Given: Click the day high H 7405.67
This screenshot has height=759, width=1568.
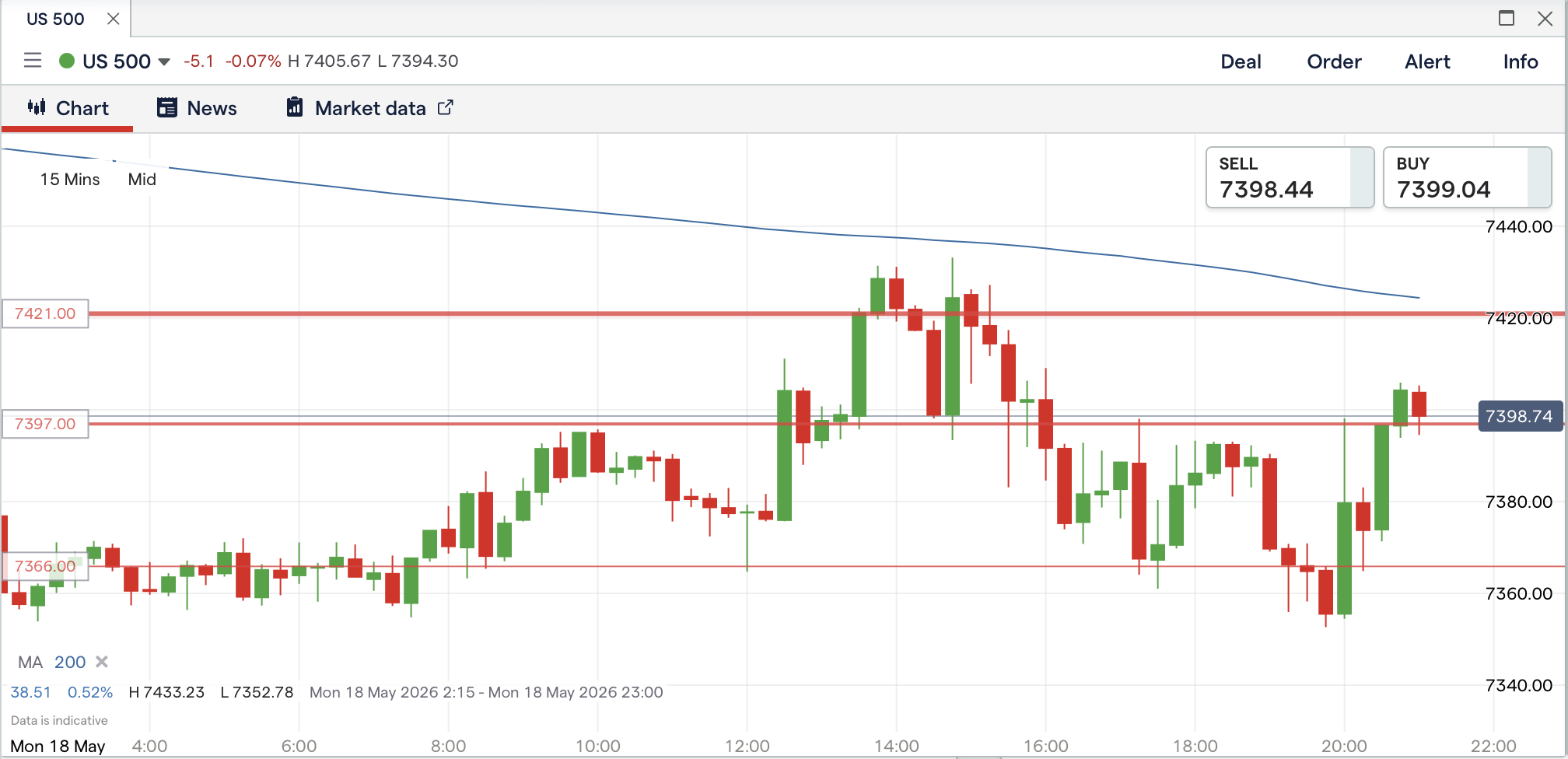Looking at the screenshot, I should tap(329, 61).
